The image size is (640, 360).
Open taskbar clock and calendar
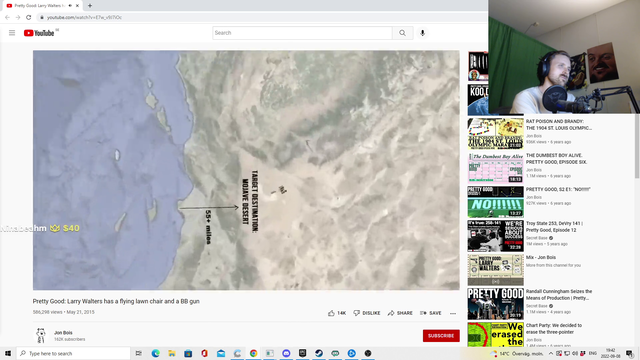coord(610,353)
